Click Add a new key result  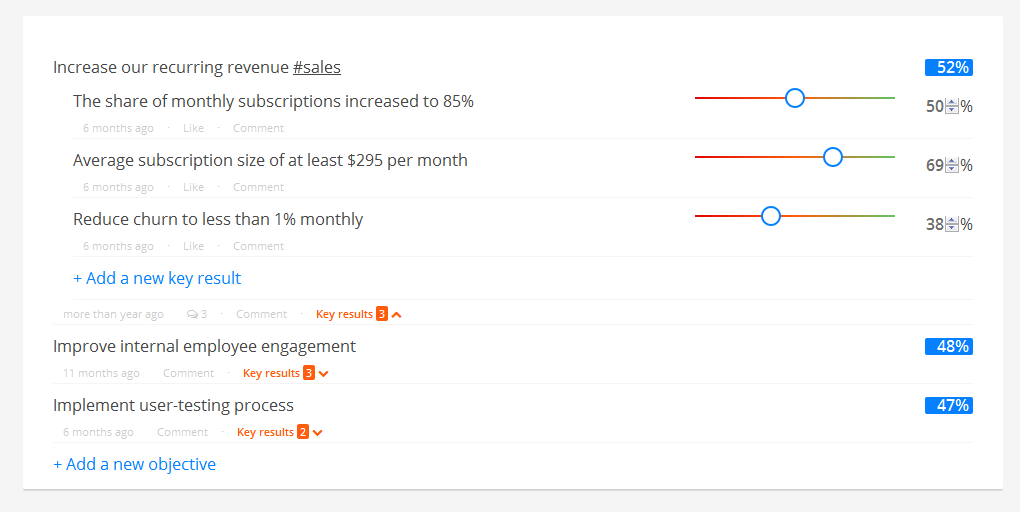click(x=157, y=278)
